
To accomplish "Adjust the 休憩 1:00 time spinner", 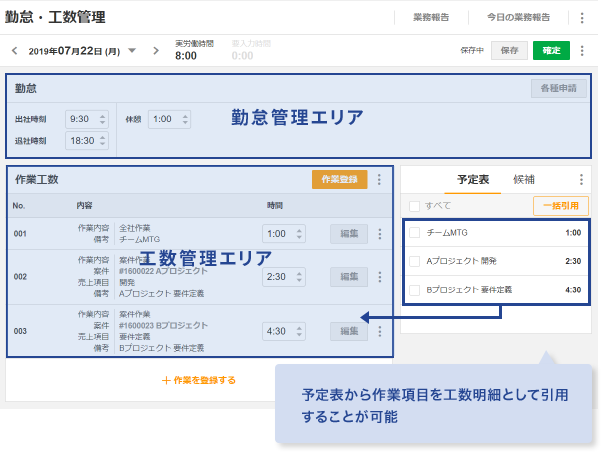I will (x=184, y=118).
